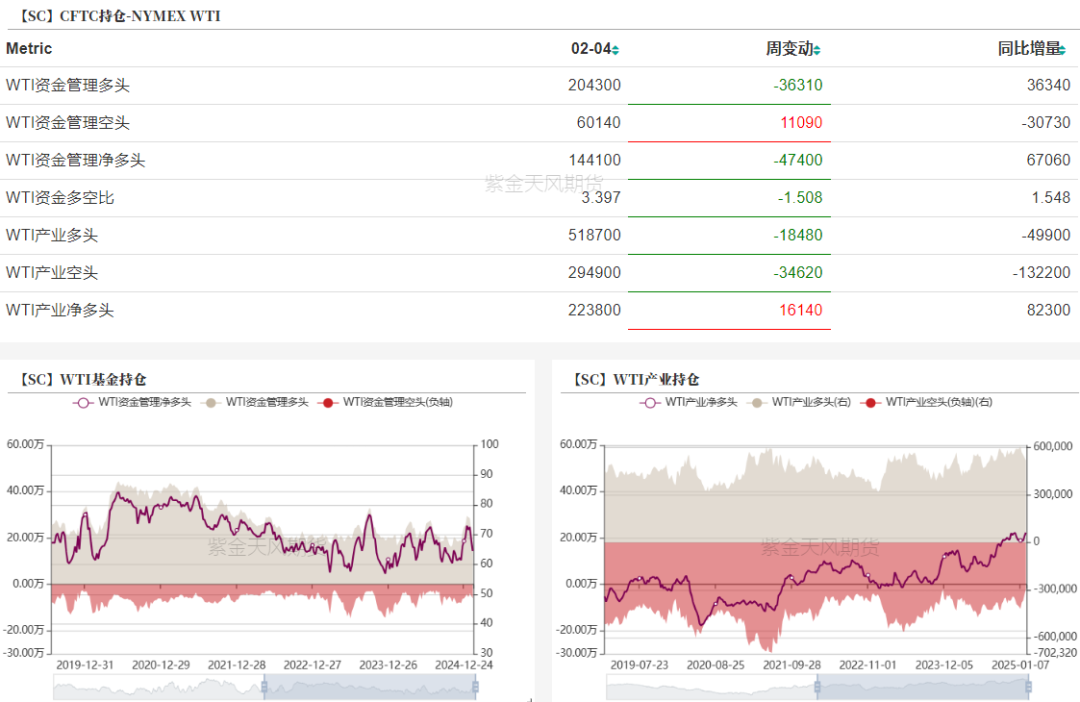Click sort arrows beside 周变动 column
Screen dimensions: 1080x702
click(818, 50)
